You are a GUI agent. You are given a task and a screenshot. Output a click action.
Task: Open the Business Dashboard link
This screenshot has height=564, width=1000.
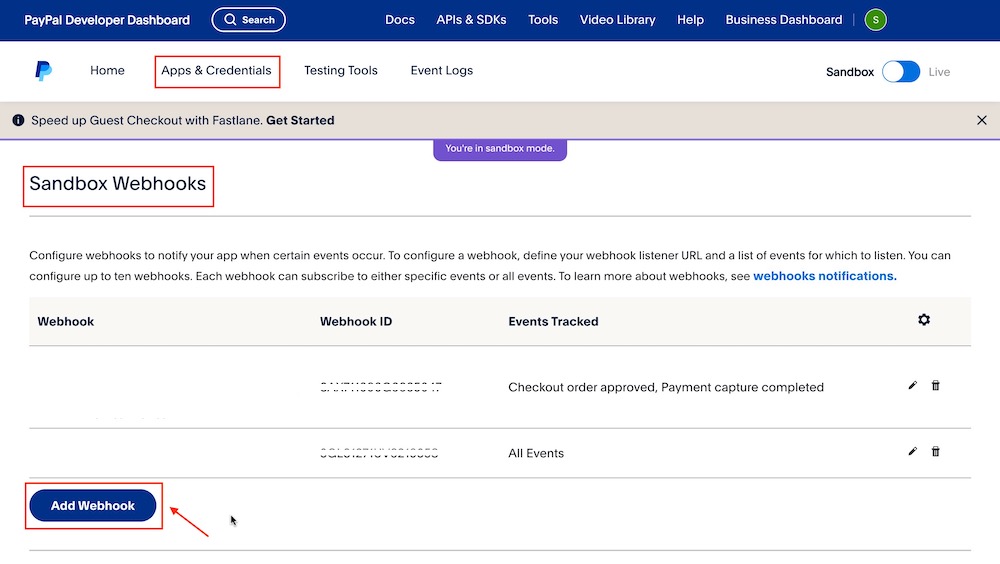coord(784,20)
